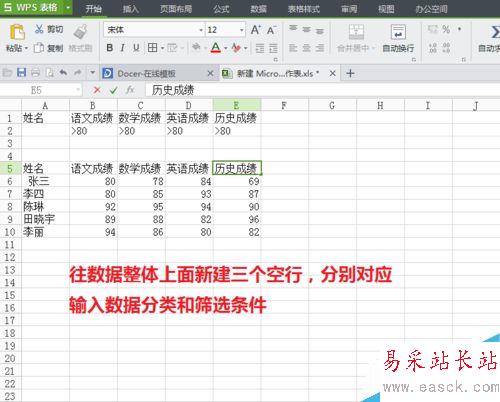
Task: Toggle underline formatting with U
Action: (136, 48)
